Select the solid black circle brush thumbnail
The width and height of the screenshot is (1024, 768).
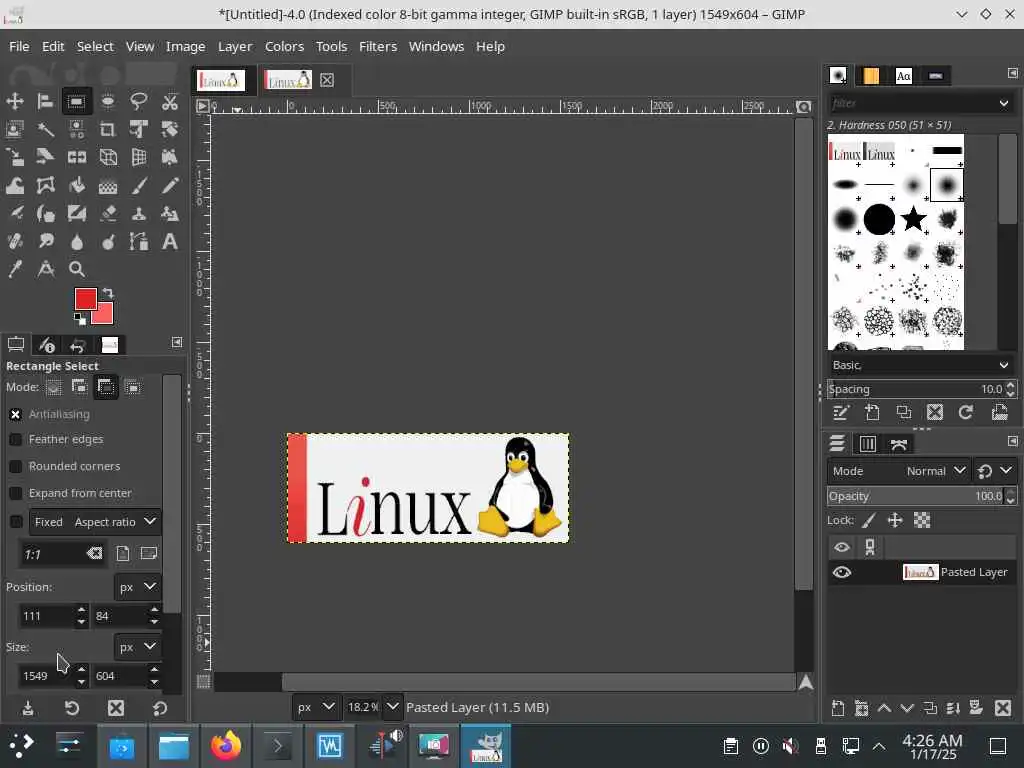879,219
